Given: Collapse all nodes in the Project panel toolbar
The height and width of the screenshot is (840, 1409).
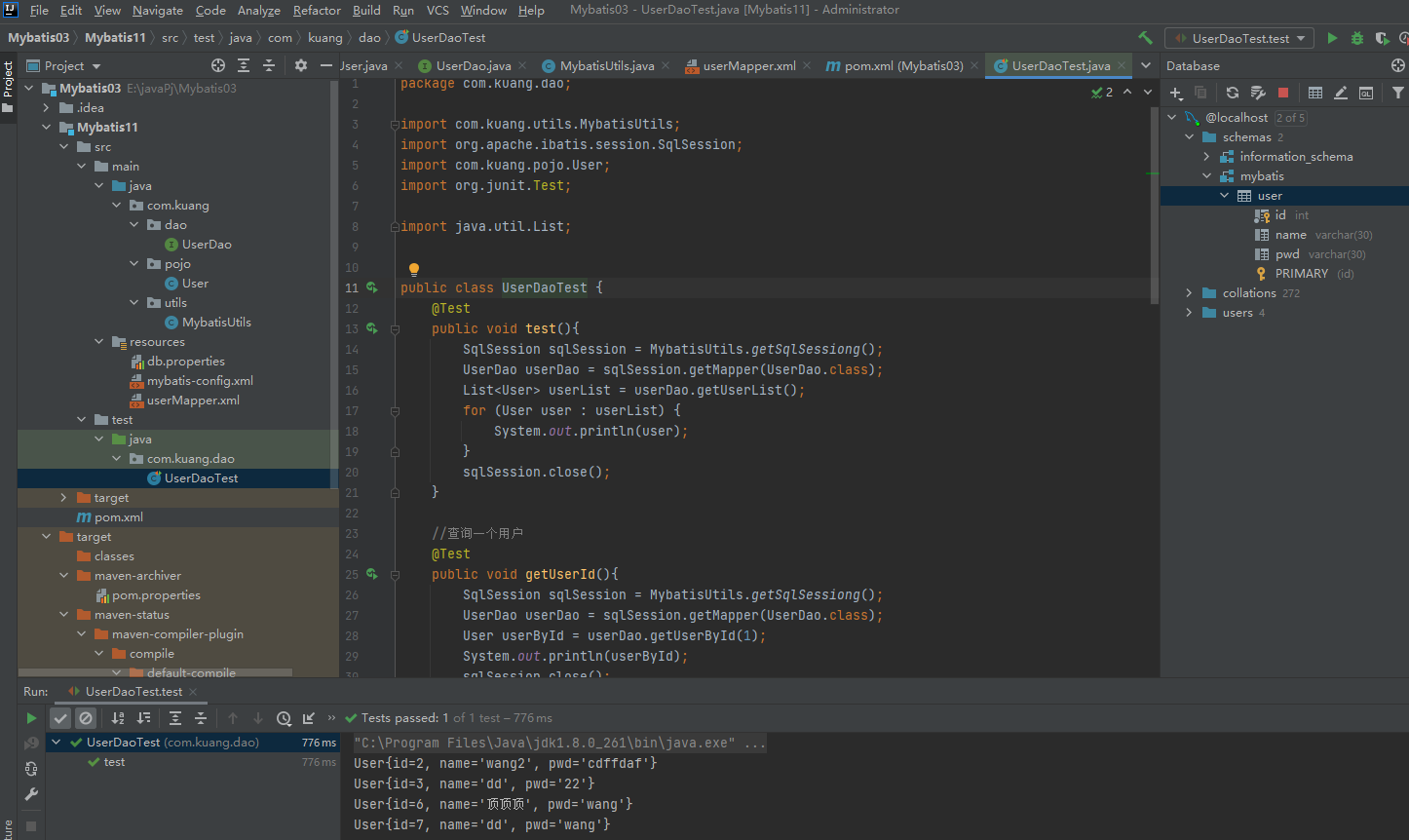Looking at the screenshot, I should [x=269, y=65].
